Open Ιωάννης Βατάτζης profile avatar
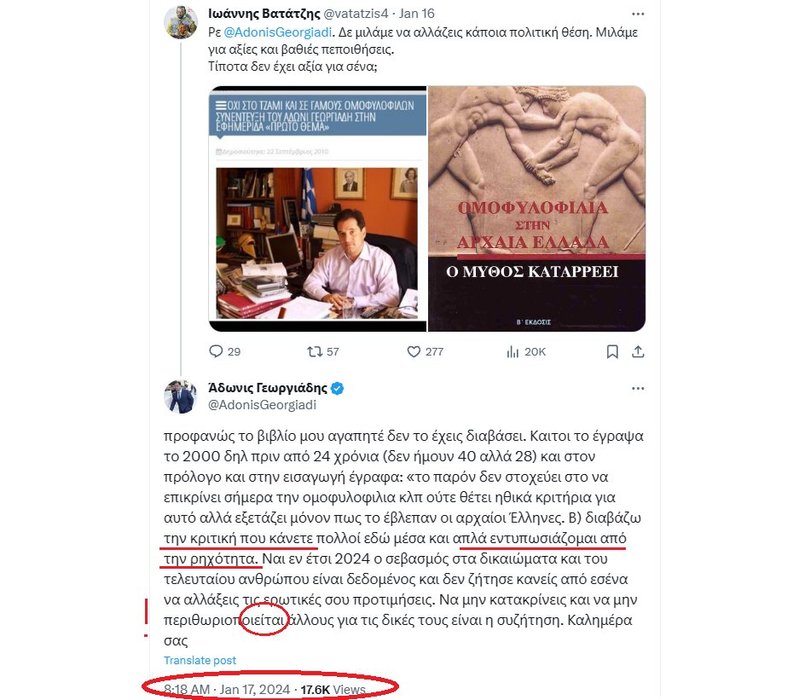Viewport: 805px width, 700px height. (x=181, y=22)
